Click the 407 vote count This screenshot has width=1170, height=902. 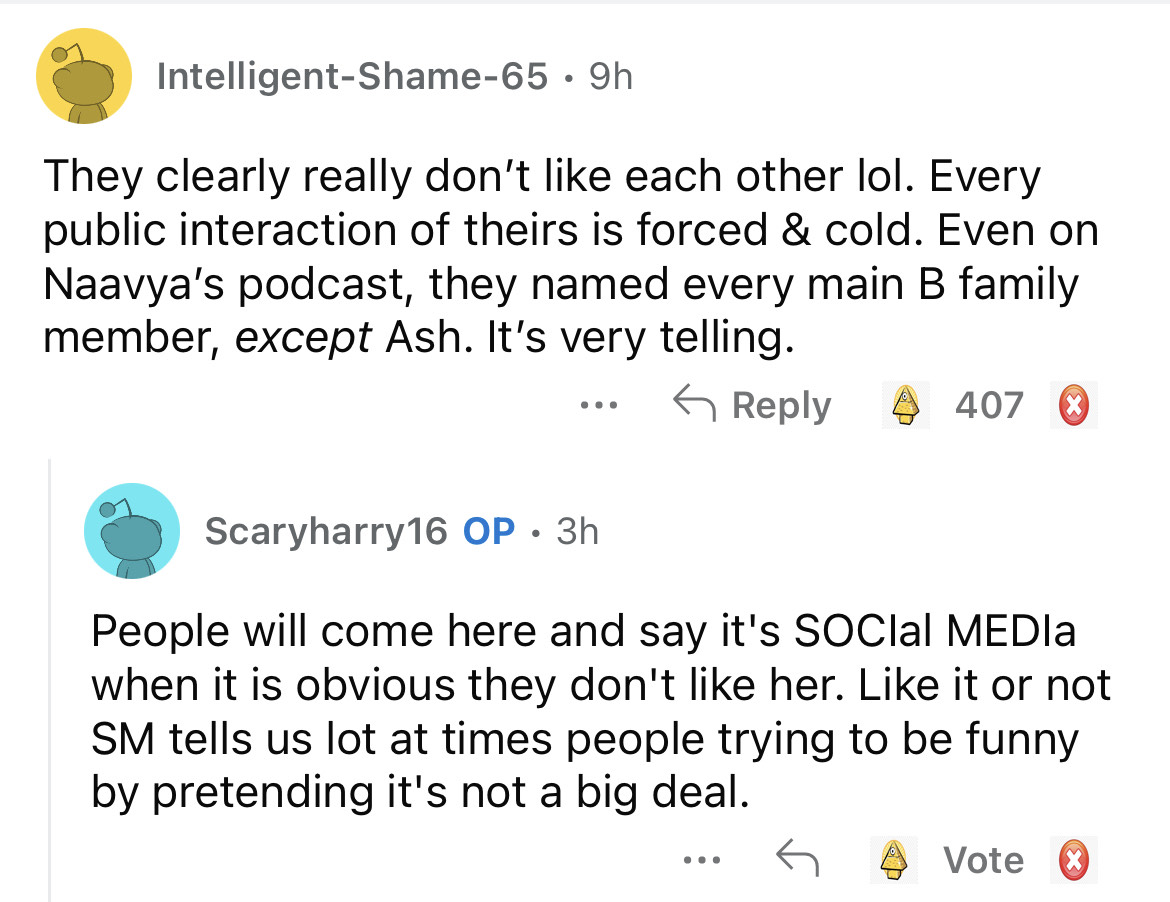click(x=989, y=405)
